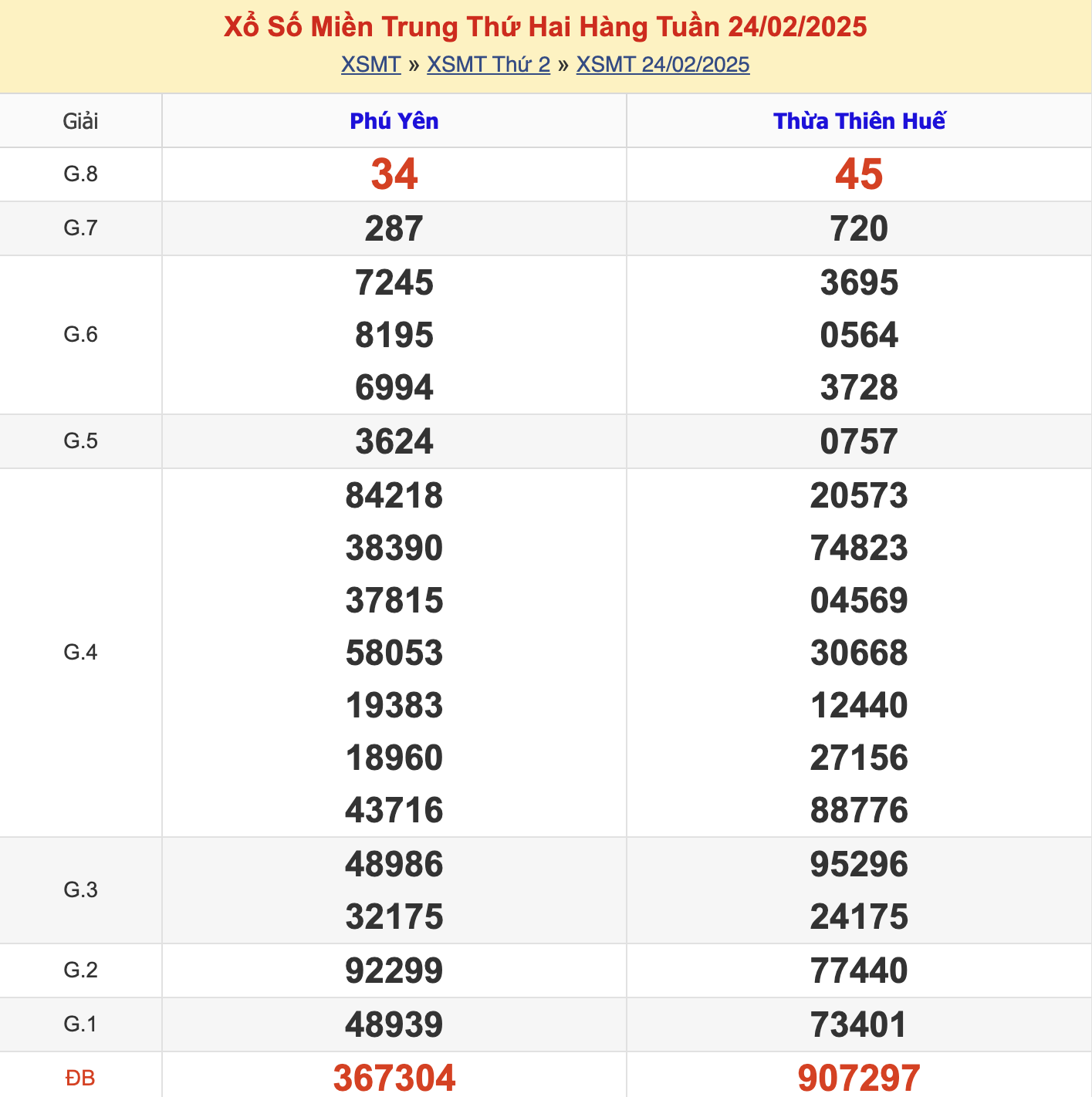Select the G.5 row label
The width and height of the screenshot is (1092, 1097).
tap(80, 441)
